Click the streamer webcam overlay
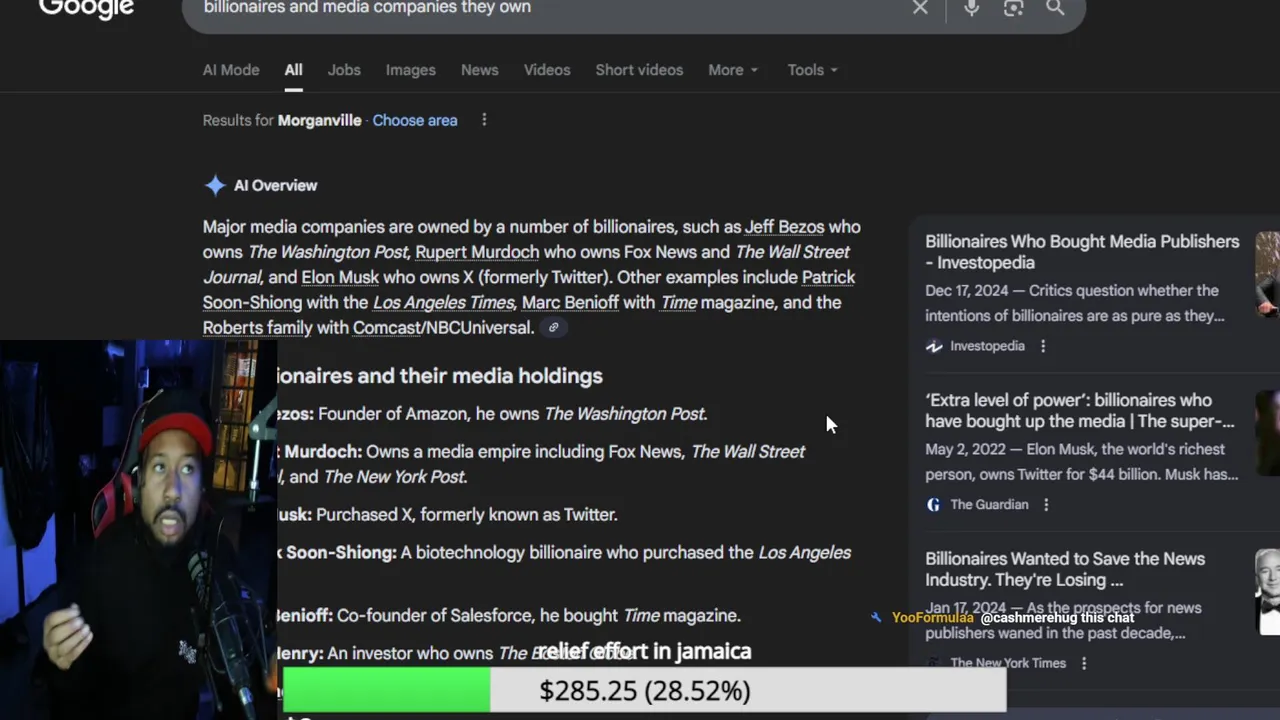Image resolution: width=1280 pixels, height=720 pixels. (138, 530)
